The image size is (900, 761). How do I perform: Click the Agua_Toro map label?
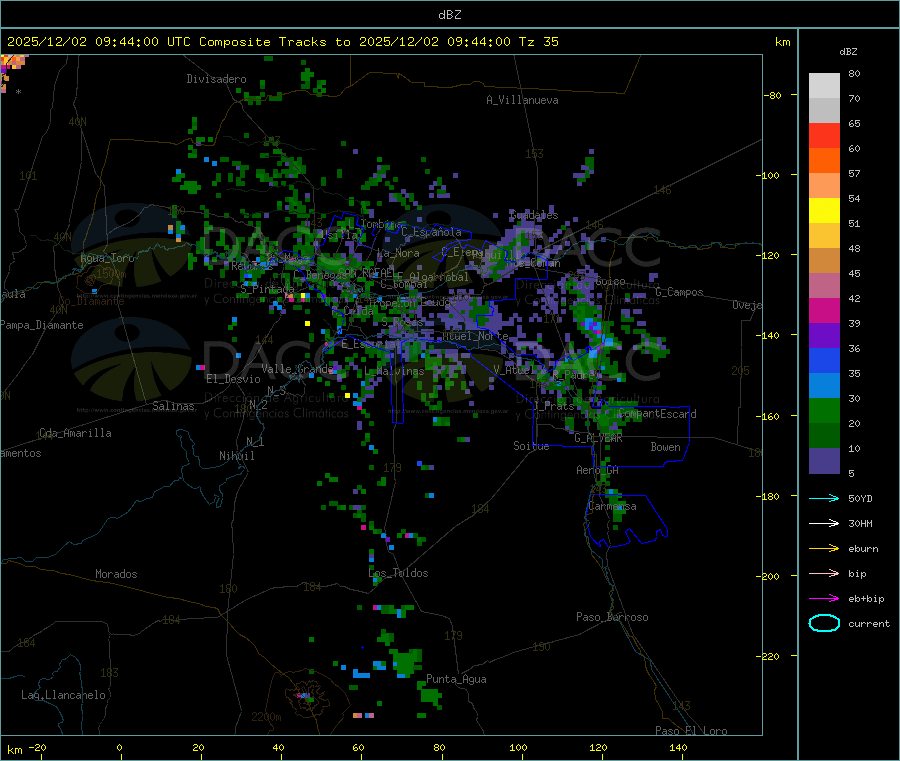pos(107,258)
